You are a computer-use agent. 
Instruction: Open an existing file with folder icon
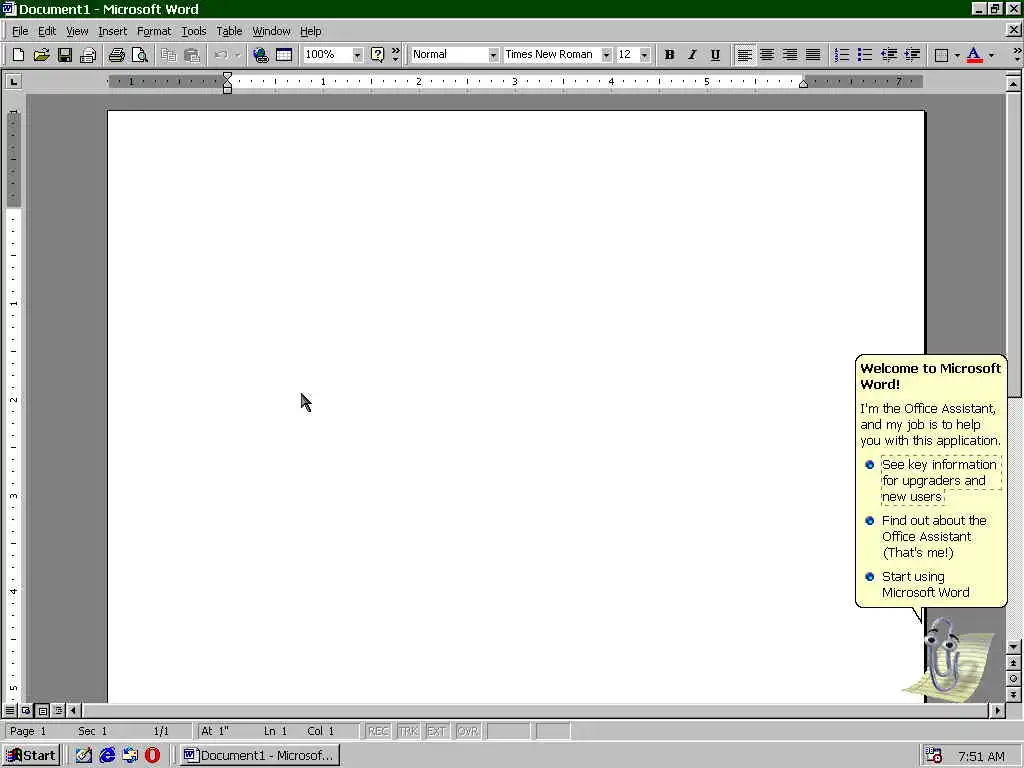coord(41,55)
